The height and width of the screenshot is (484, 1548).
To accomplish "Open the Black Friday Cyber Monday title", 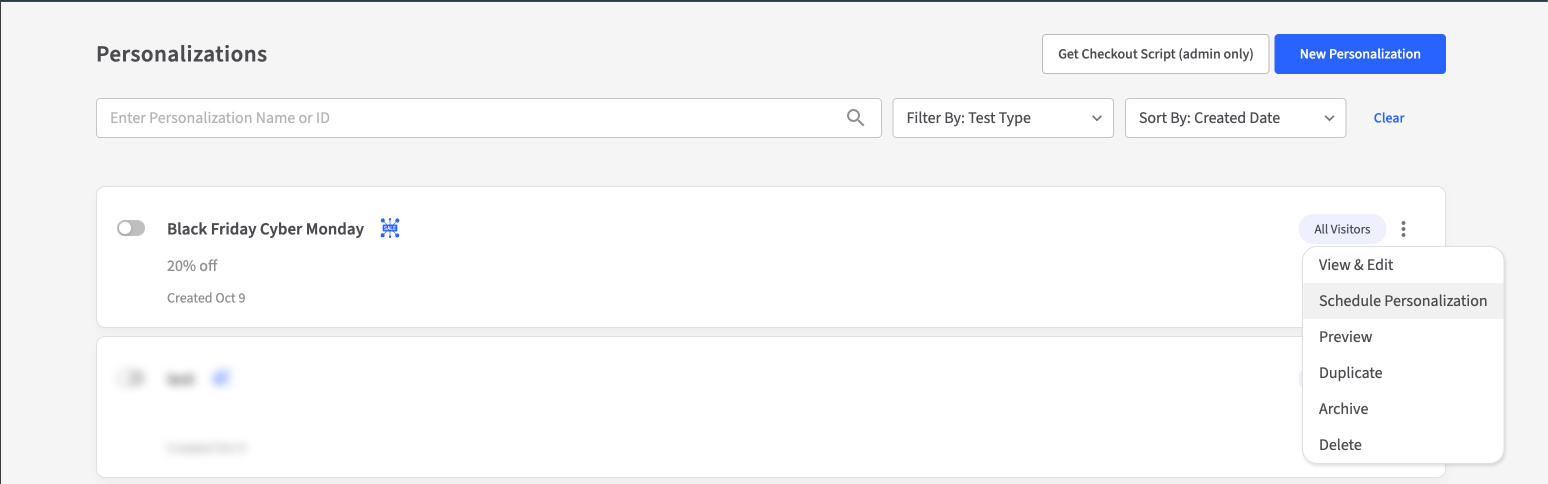I will [x=265, y=229].
